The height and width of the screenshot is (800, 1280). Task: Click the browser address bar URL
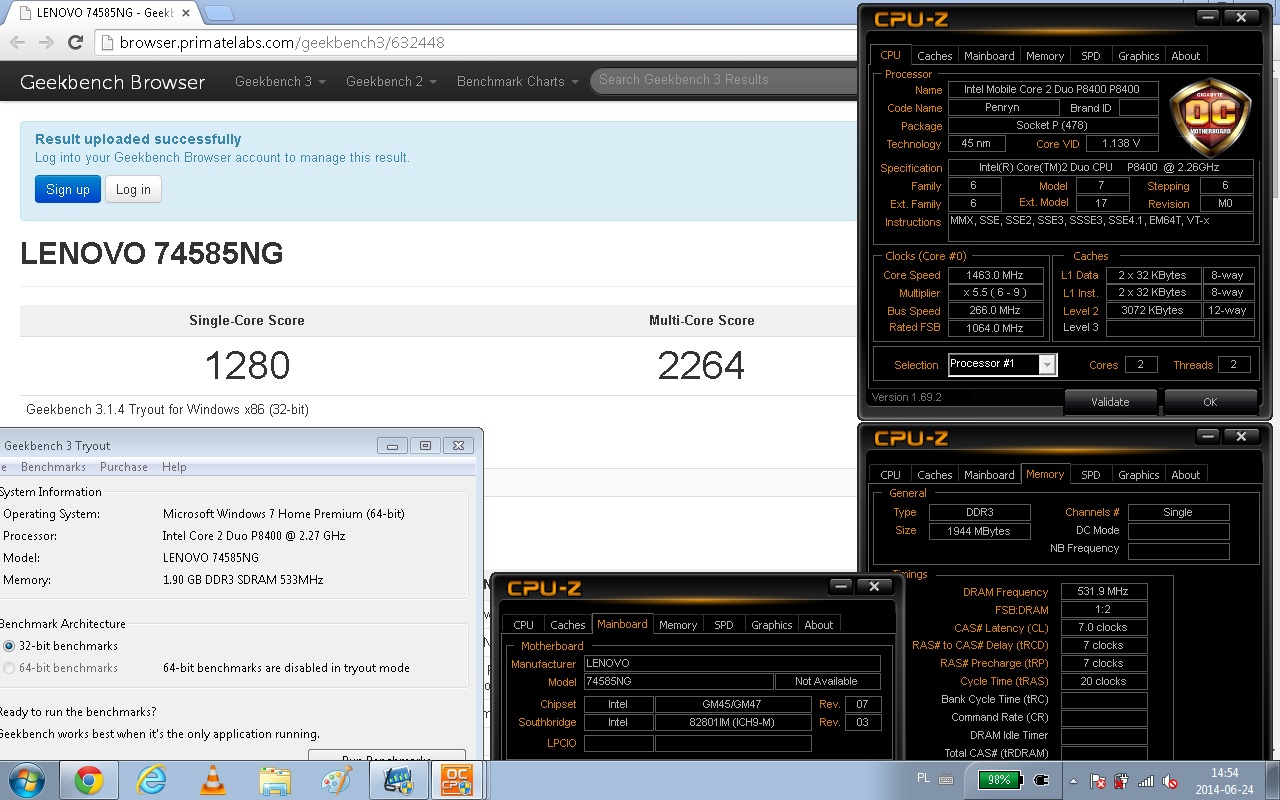282,43
